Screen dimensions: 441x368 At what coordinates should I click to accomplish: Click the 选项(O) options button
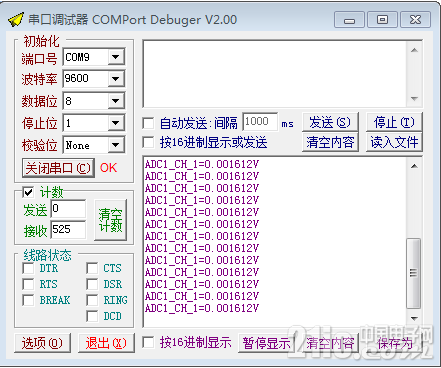click(x=43, y=343)
